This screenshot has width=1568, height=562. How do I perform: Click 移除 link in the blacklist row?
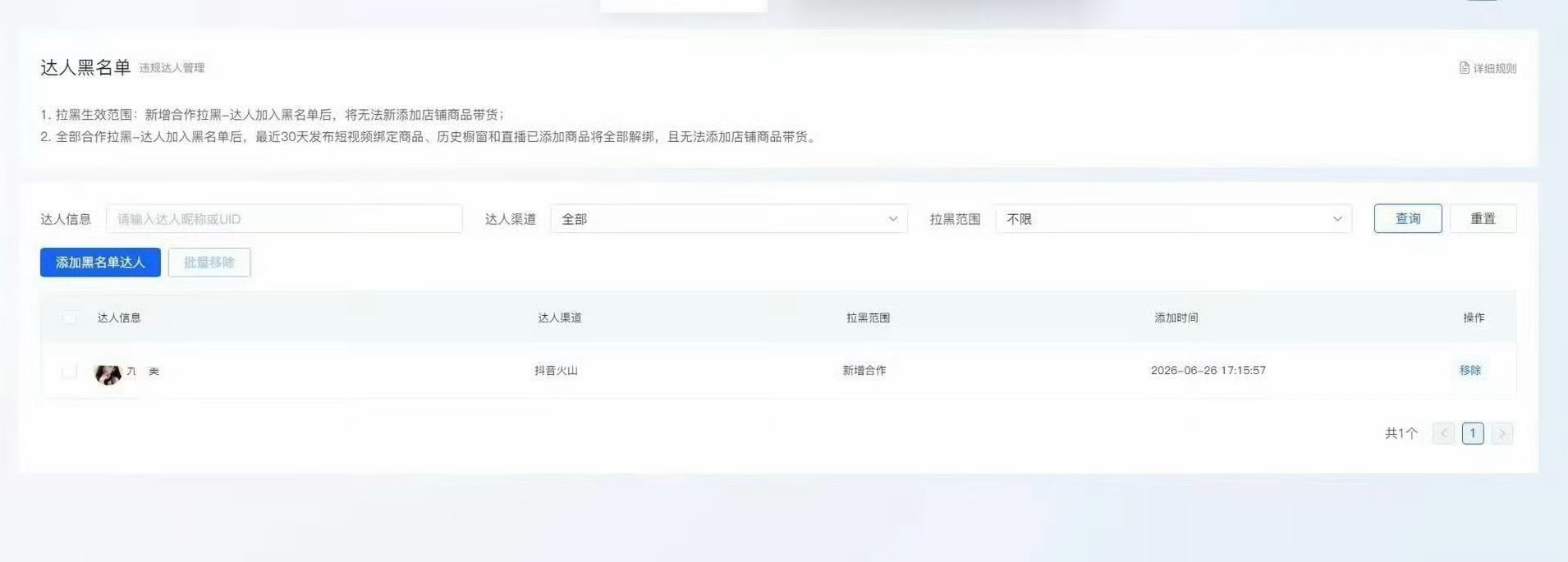(1470, 370)
